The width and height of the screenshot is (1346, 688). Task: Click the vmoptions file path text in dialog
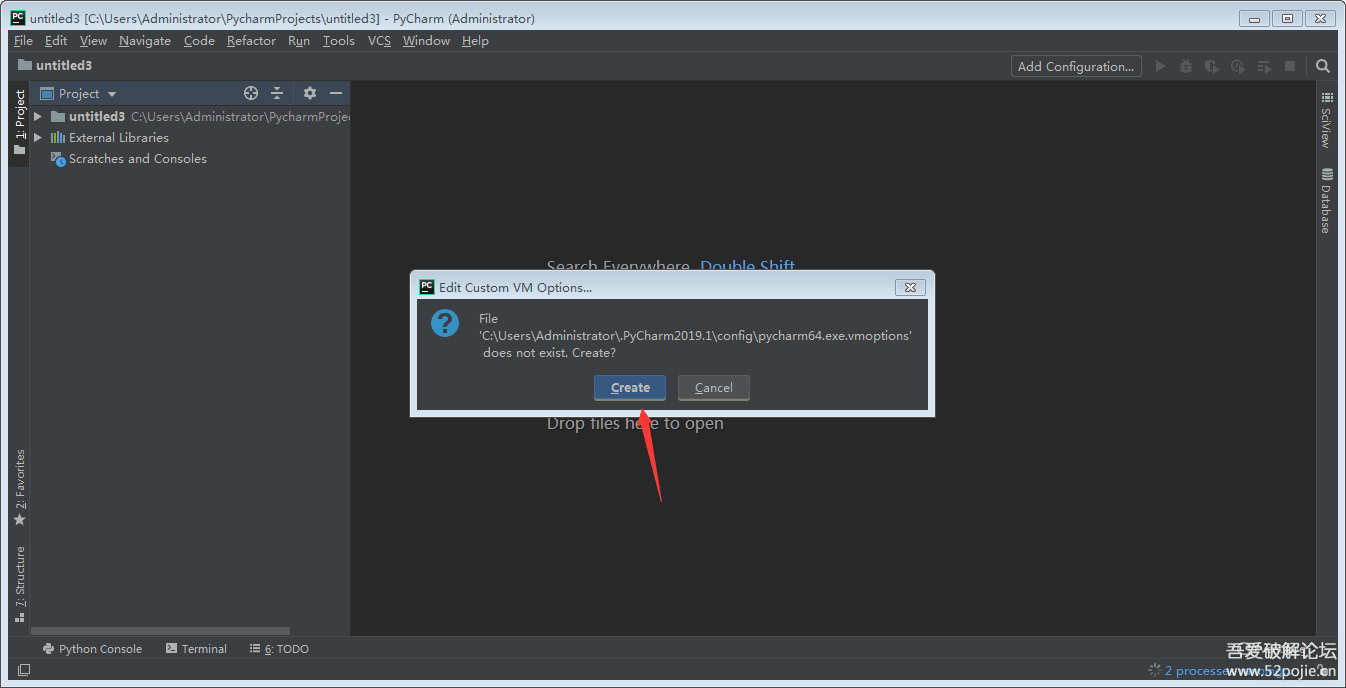(x=695, y=336)
